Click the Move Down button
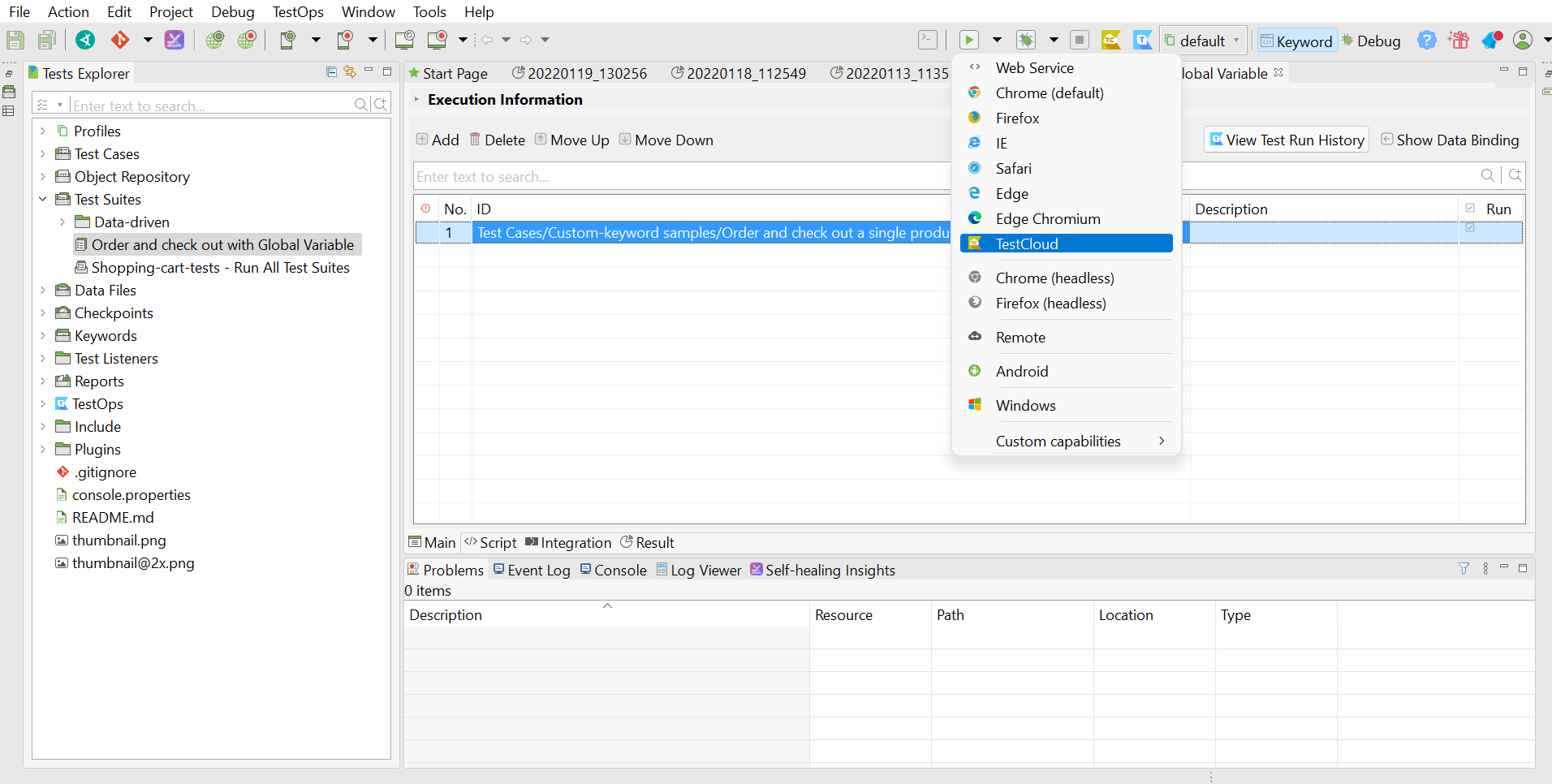Image resolution: width=1552 pixels, height=784 pixels. point(666,140)
